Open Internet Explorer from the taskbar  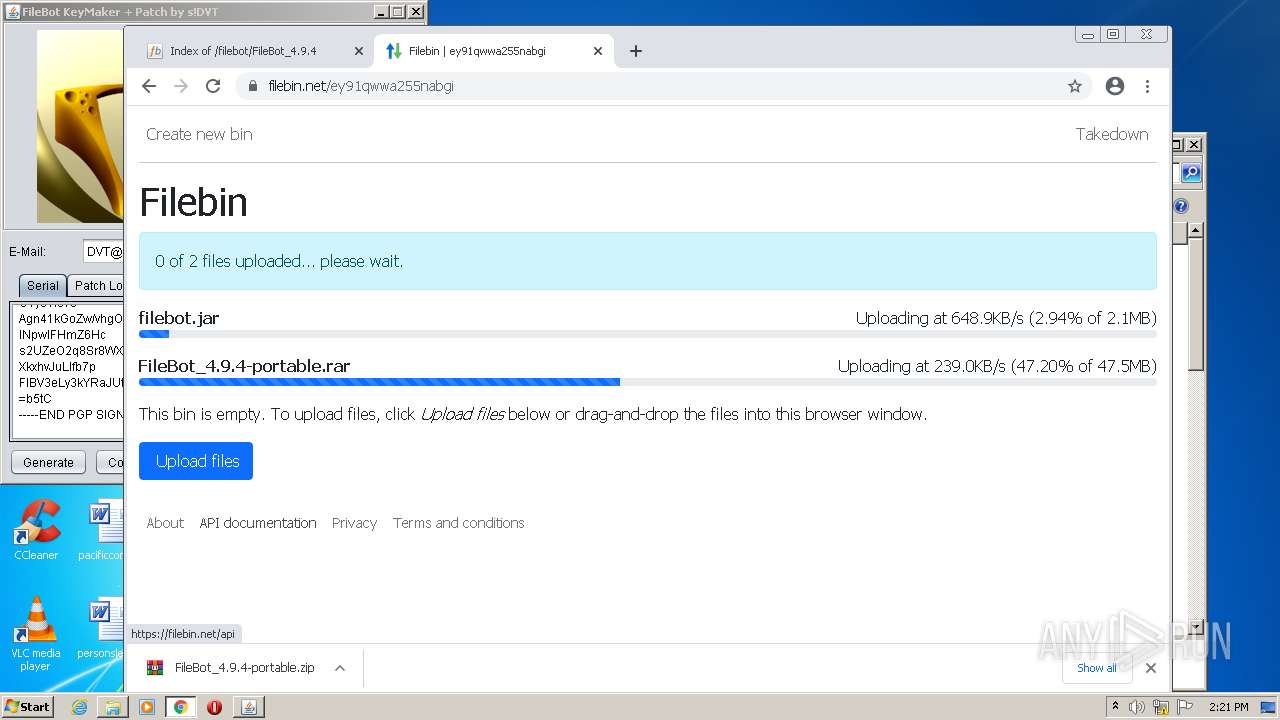click(79, 707)
